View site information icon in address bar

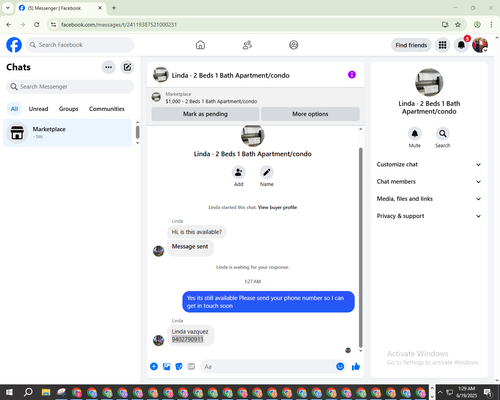pos(53,25)
